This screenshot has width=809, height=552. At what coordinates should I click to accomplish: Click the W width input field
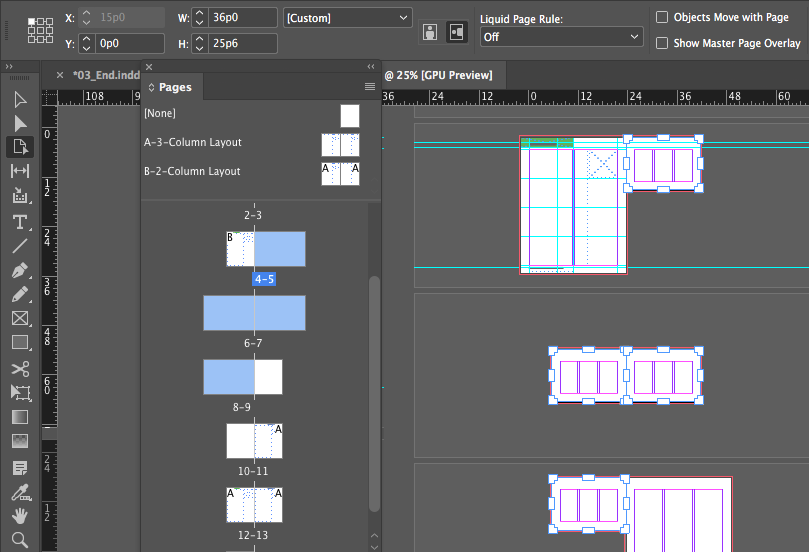(x=243, y=18)
